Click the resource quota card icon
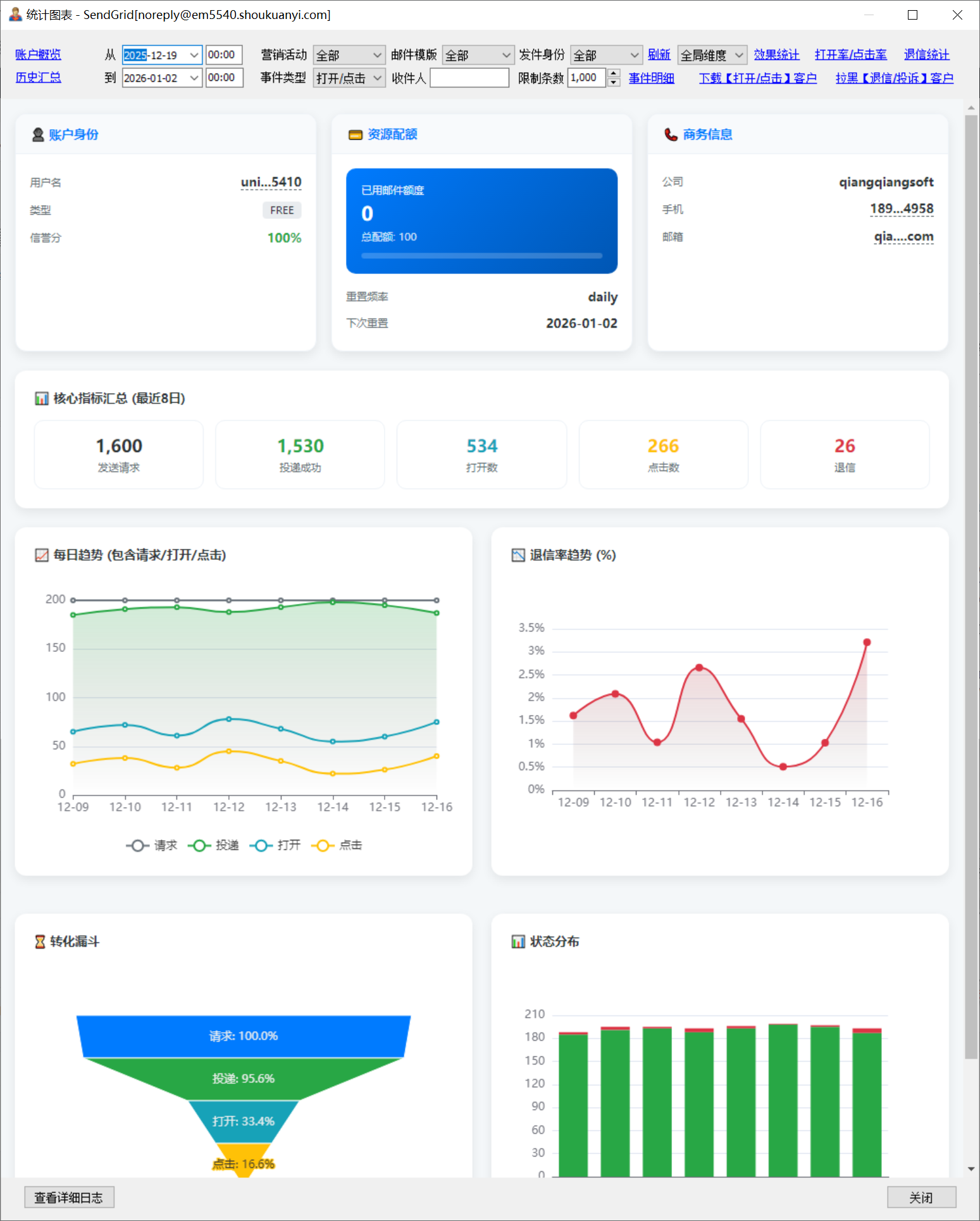Image resolution: width=980 pixels, height=1221 pixels. (355, 134)
